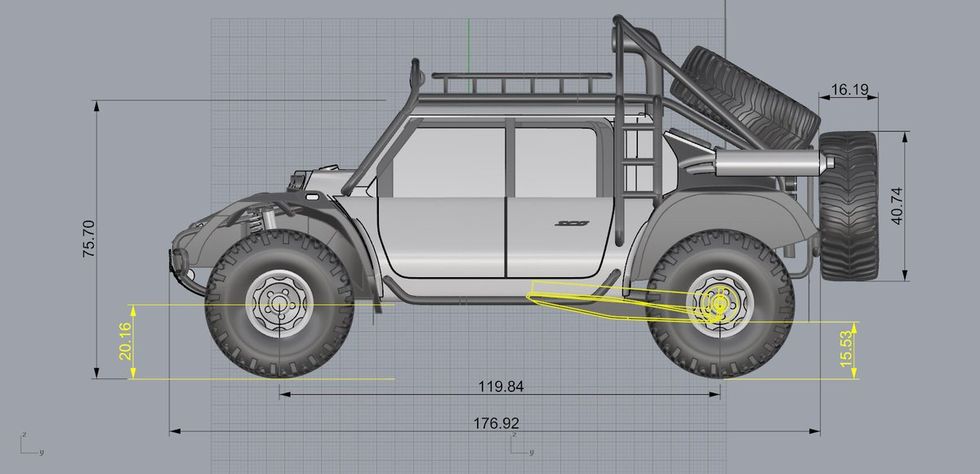Select the 16.19 dimension at top right

[x=850, y=90]
